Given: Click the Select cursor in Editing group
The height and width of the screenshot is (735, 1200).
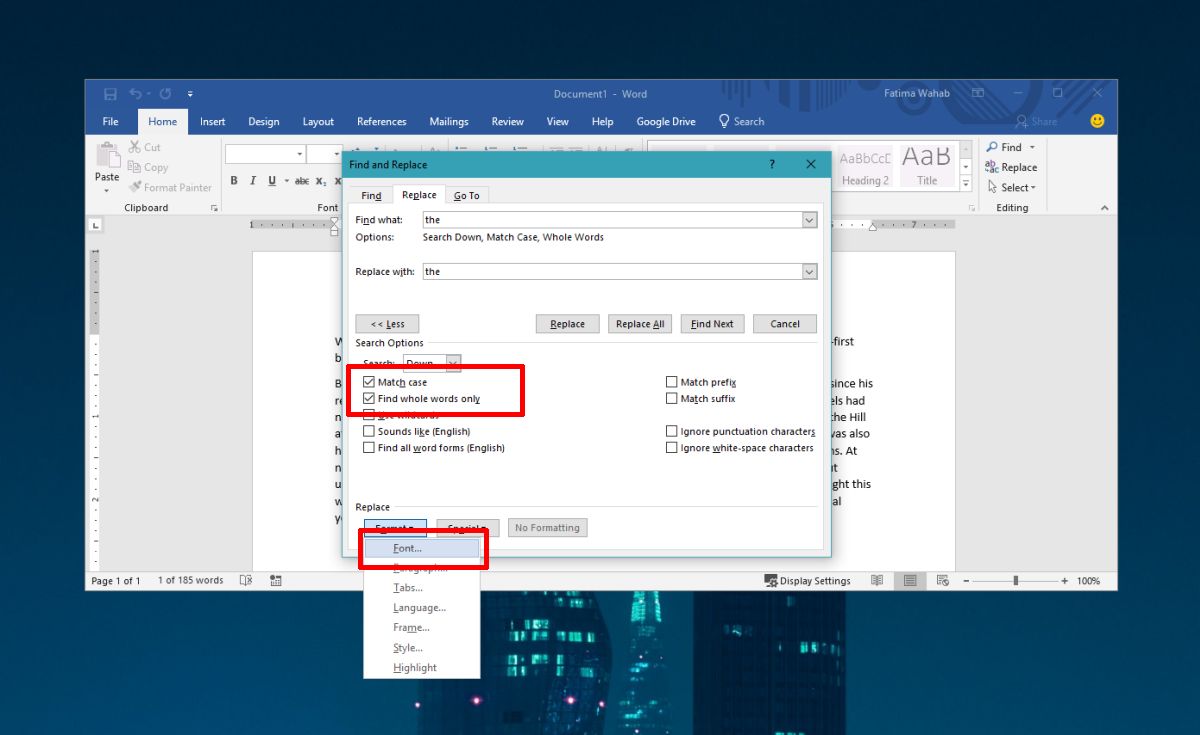Looking at the screenshot, I should click(992, 187).
